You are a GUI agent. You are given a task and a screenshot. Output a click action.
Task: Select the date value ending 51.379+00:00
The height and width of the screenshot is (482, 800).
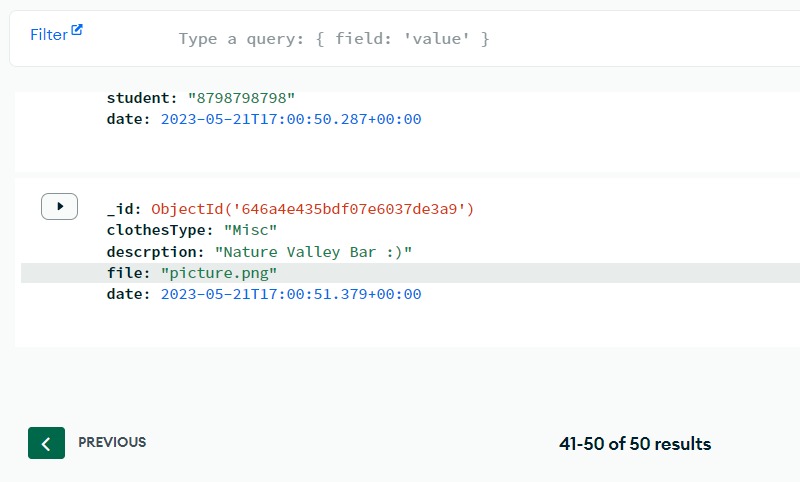tap(291, 294)
